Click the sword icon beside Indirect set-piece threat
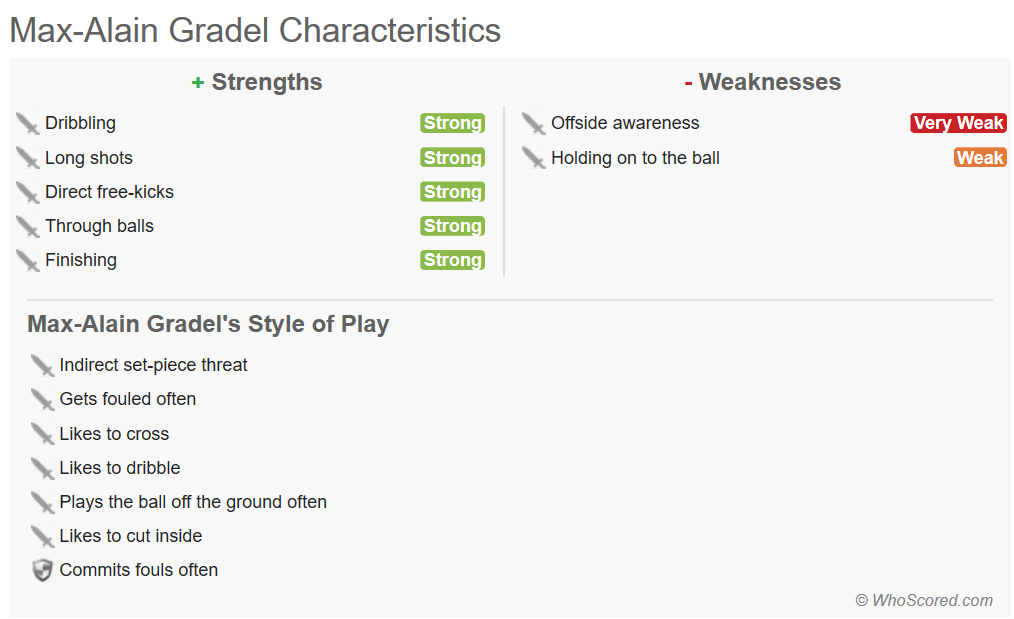This screenshot has width=1014, height=619. click(x=42, y=365)
